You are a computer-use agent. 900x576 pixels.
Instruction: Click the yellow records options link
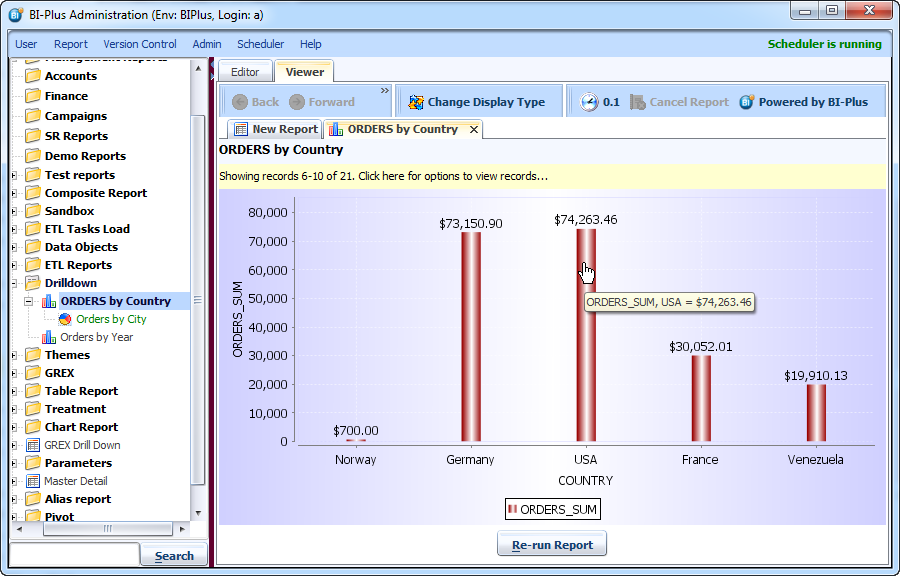pyautogui.click(x=384, y=176)
